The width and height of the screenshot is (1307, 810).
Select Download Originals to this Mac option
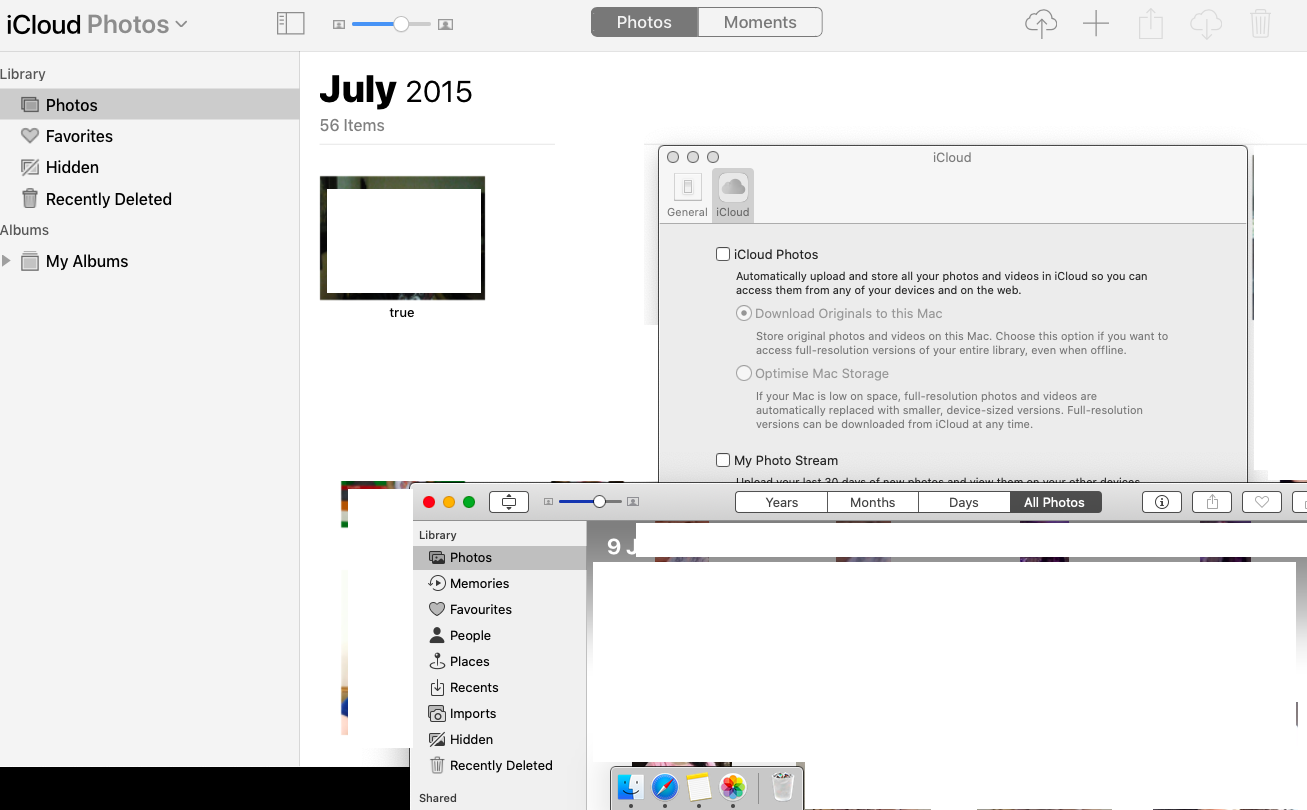[x=744, y=313]
